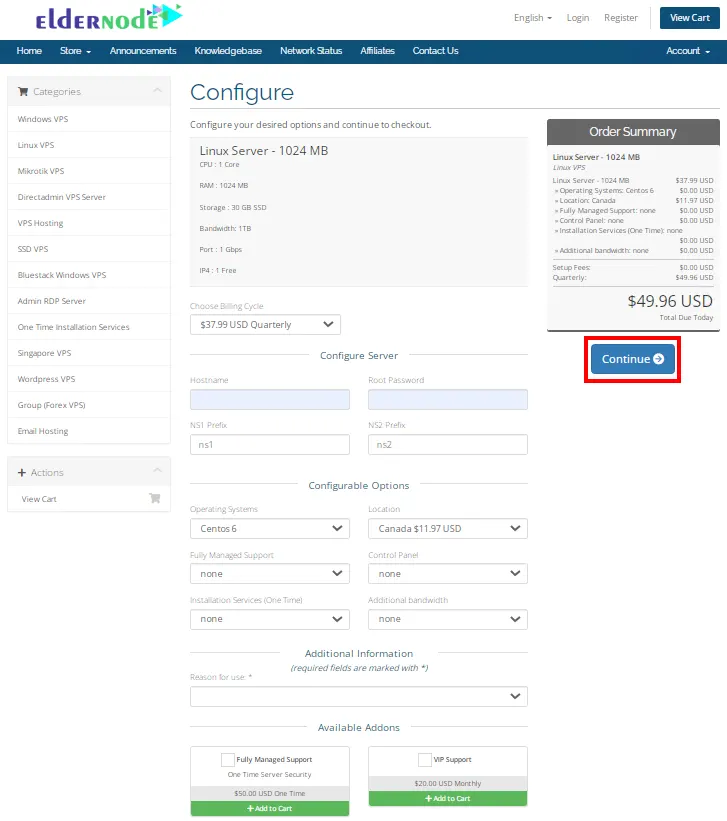The height and width of the screenshot is (821, 727).
Task: Click the plus icon beside Actions
Action: pos(21,472)
